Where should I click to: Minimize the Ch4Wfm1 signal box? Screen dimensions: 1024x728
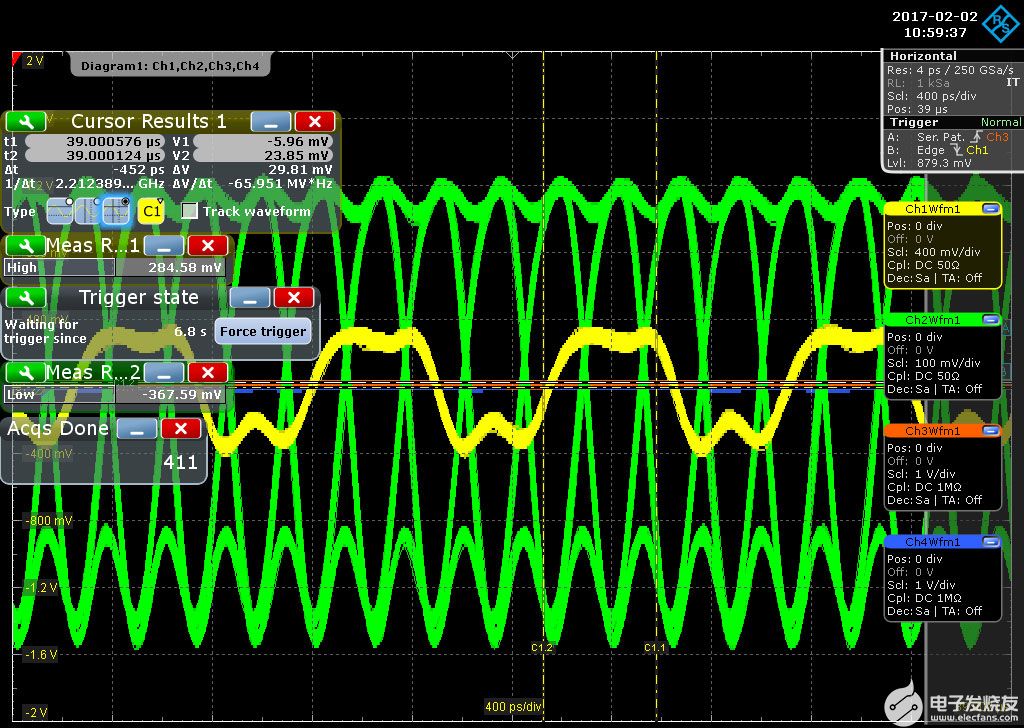990,542
